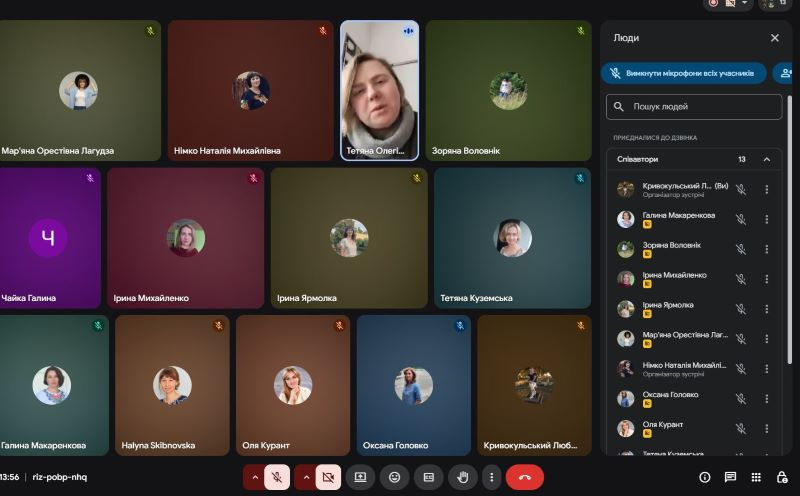Open more options for Зоряна Воловнік
This screenshot has width=800, height=496.
tap(767, 249)
